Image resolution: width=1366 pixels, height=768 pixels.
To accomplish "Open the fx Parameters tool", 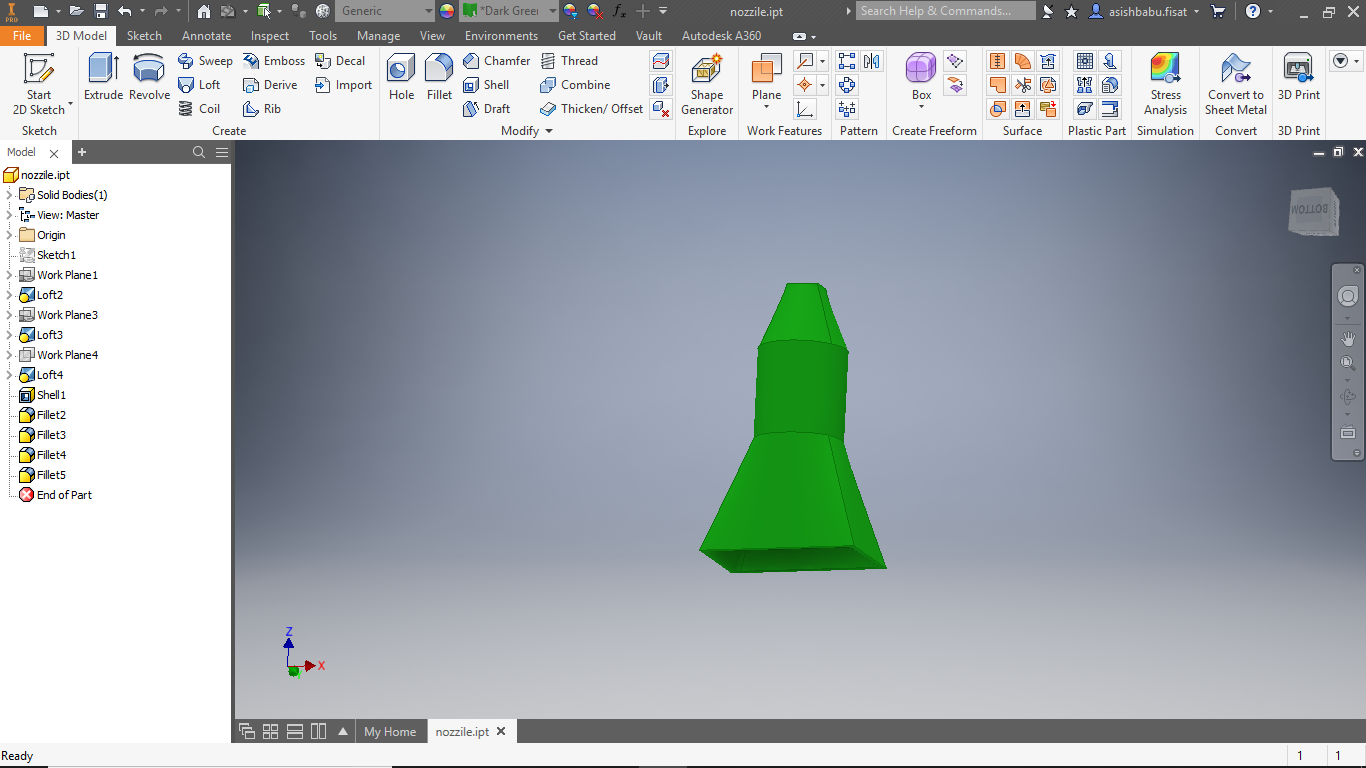I will [x=619, y=11].
